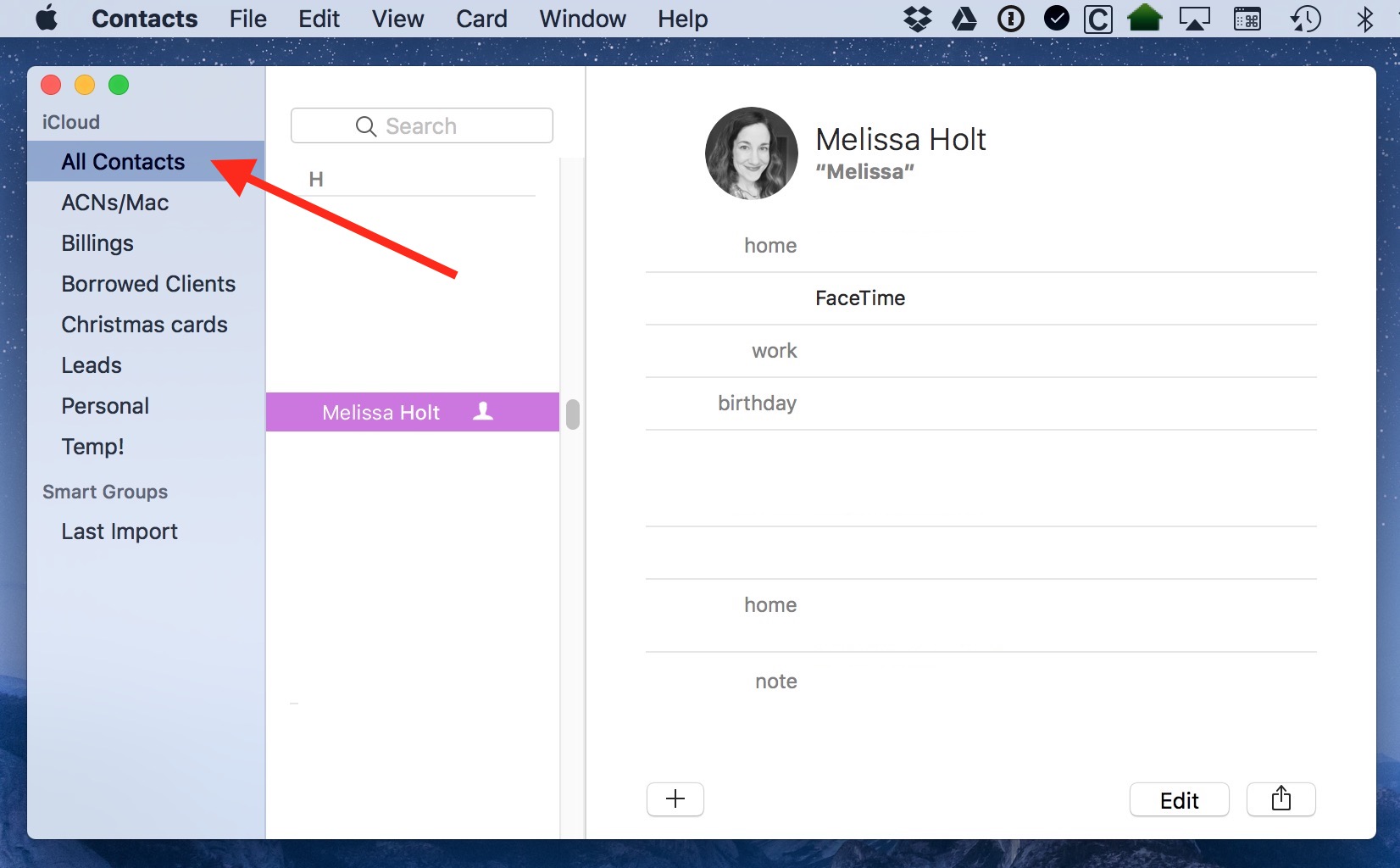Click the work label

click(x=775, y=351)
